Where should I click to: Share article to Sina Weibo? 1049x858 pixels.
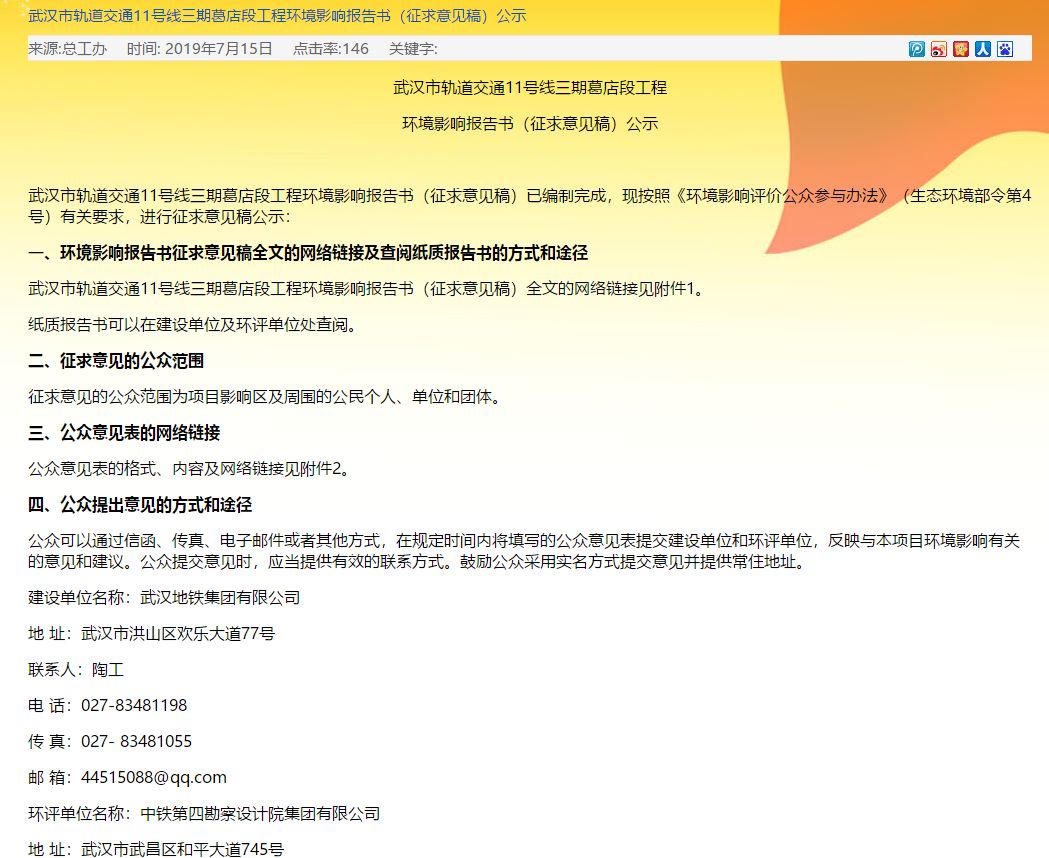939,49
